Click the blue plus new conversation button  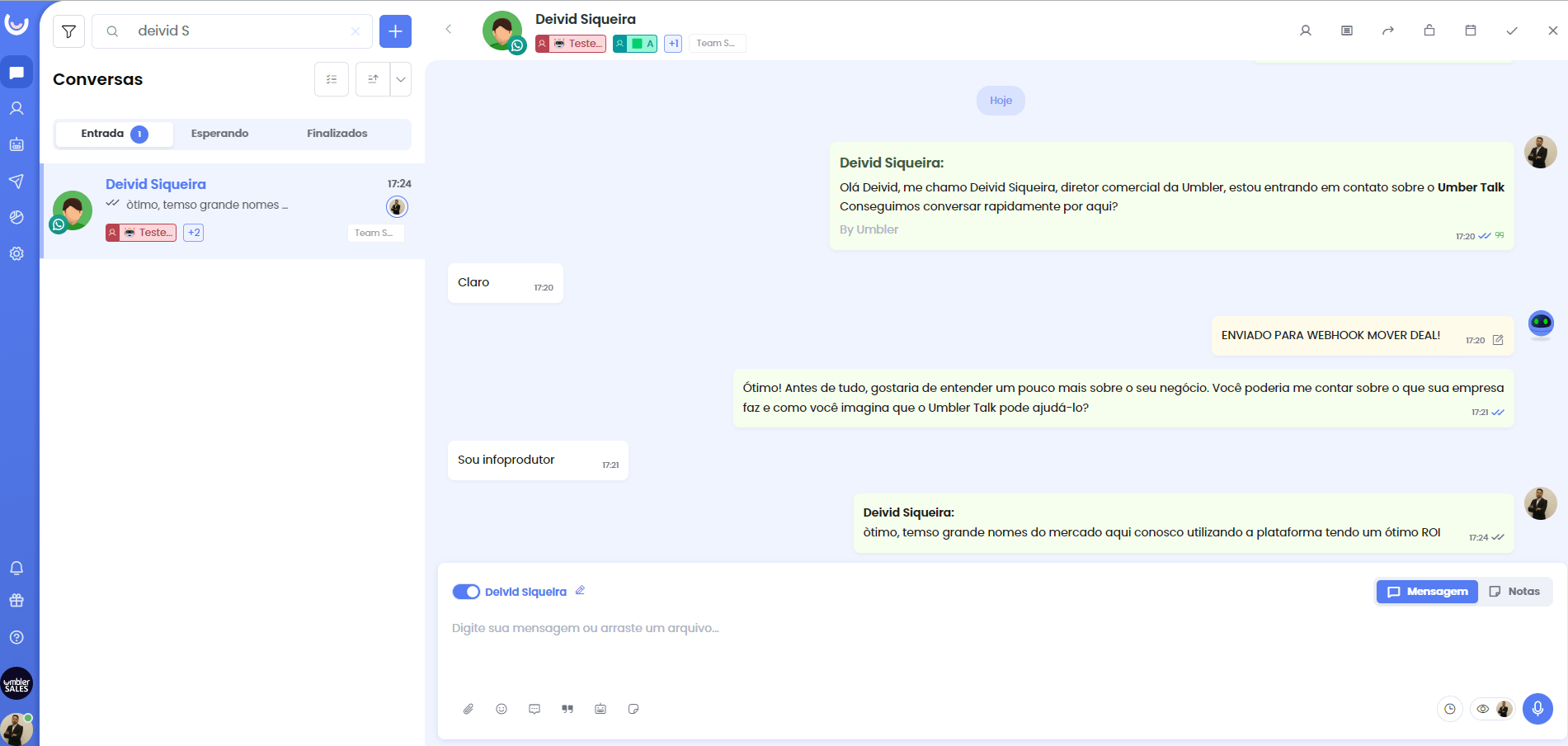pos(395,31)
